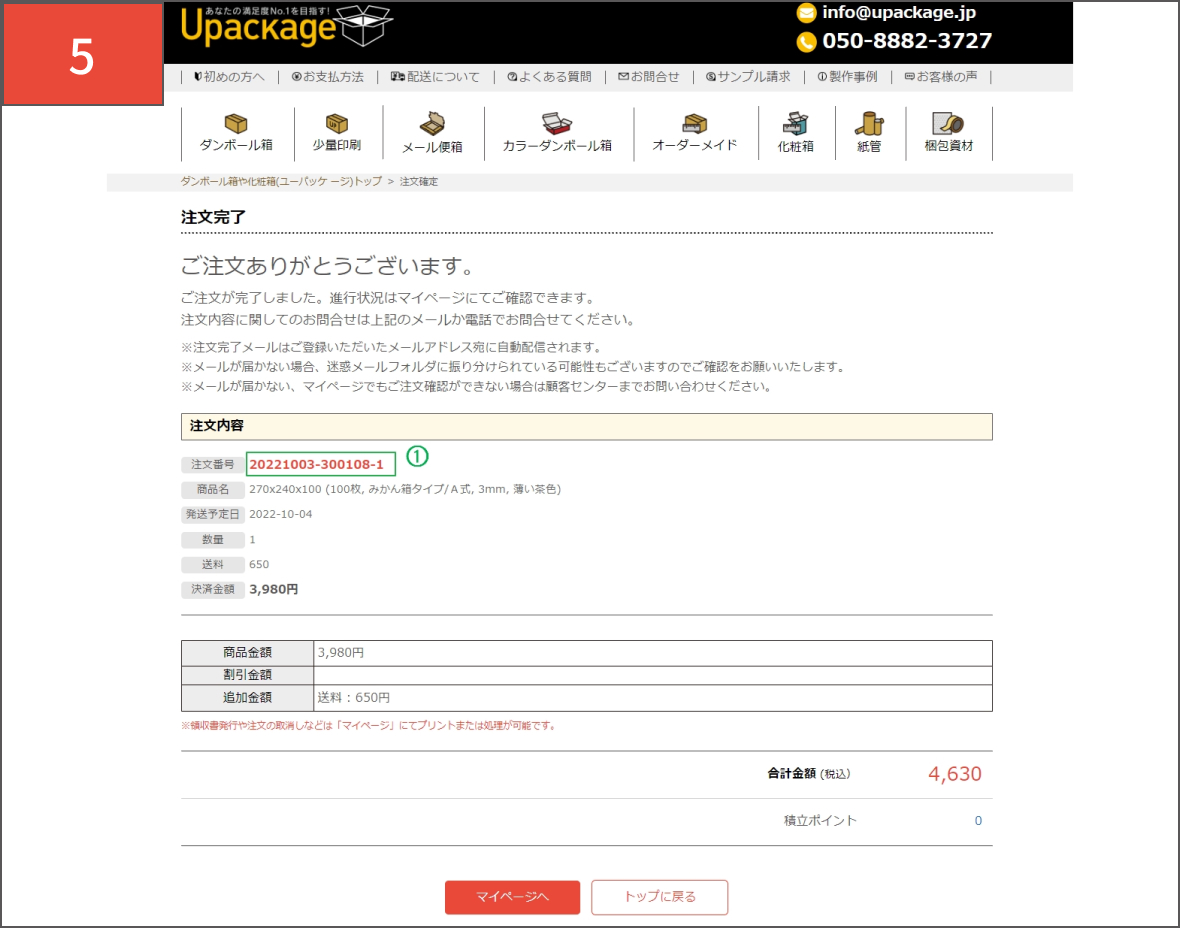Image resolution: width=1180 pixels, height=928 pixels.
Task: Click the phone icon beside 050-8882-3727
Action: click(x=806, y=41)
